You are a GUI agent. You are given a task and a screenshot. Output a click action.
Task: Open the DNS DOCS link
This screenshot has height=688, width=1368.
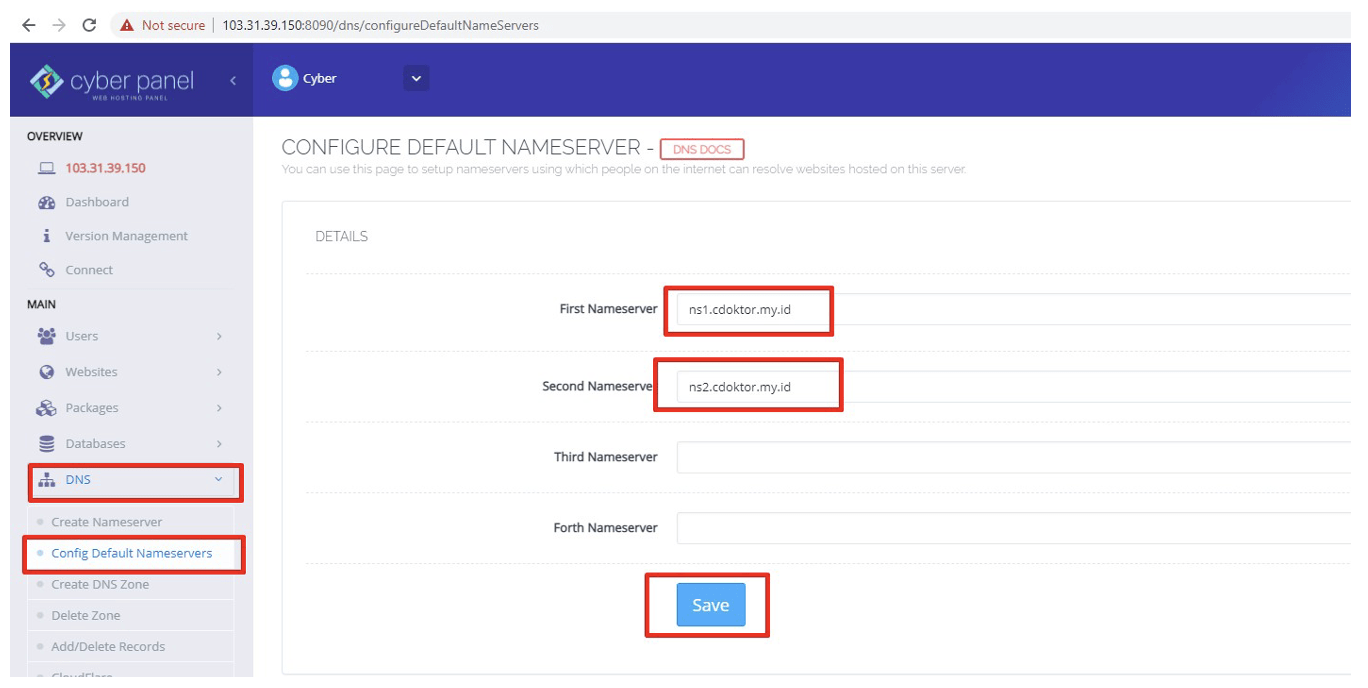coord(702,148)
